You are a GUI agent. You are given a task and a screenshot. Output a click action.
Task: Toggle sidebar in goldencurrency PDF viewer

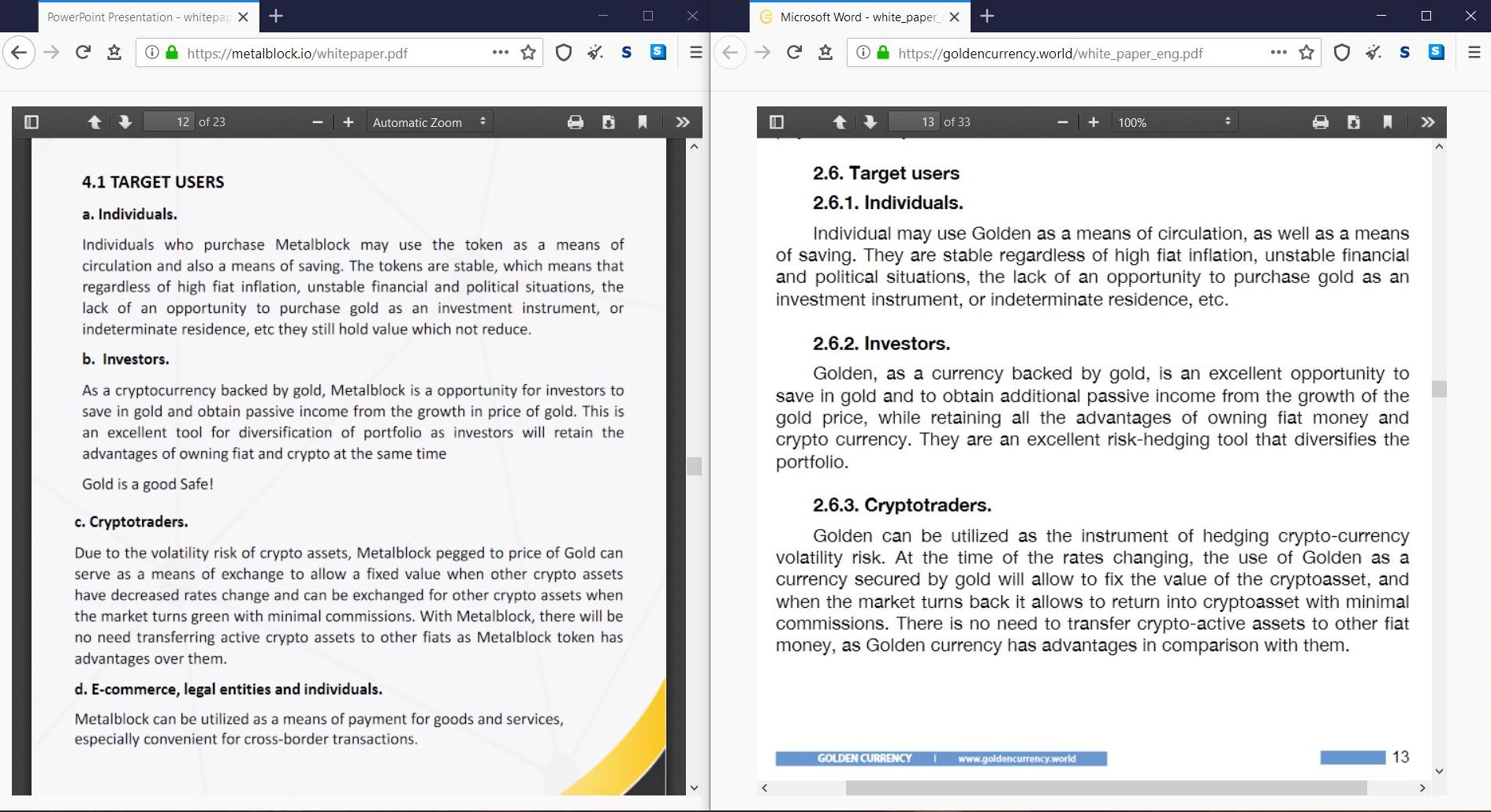pyautogui.click(x=777, y=122)
